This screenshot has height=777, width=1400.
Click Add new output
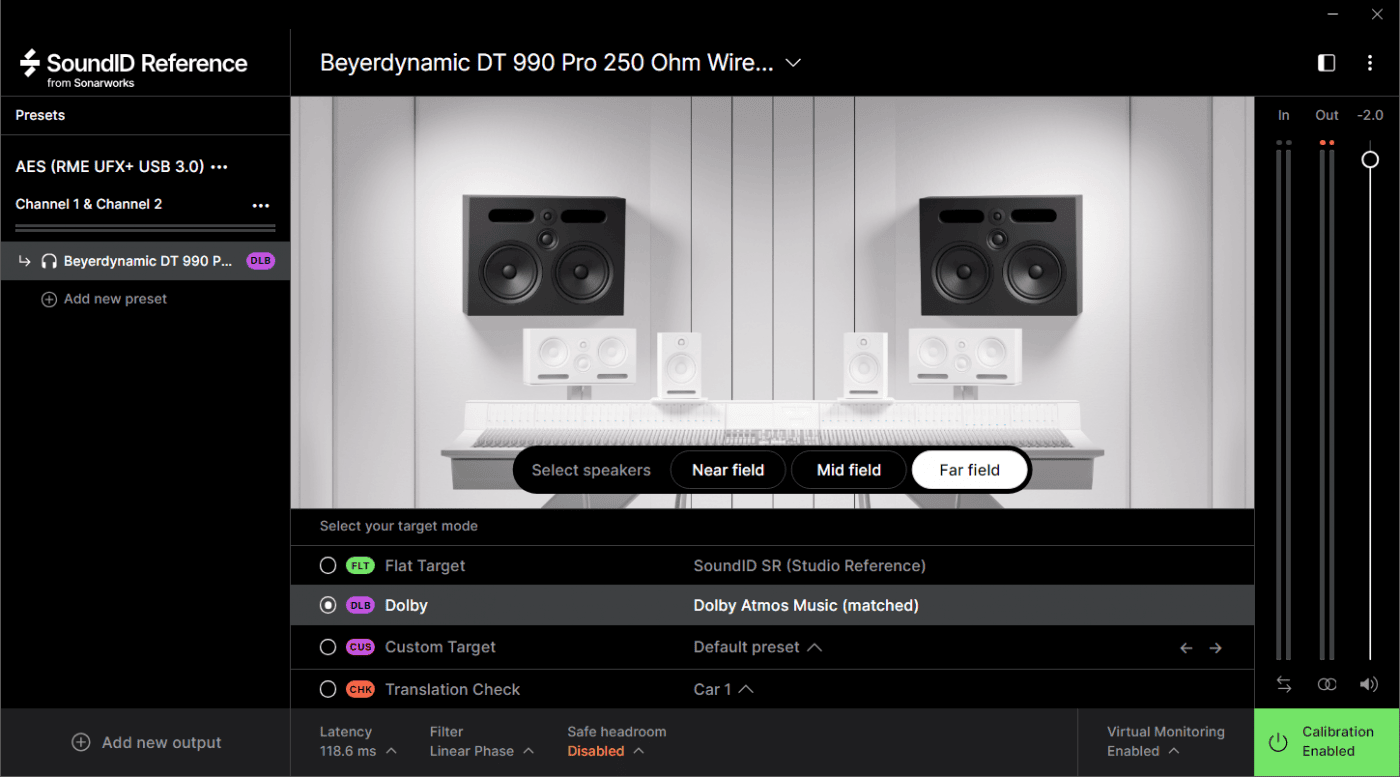pos(147,743)
